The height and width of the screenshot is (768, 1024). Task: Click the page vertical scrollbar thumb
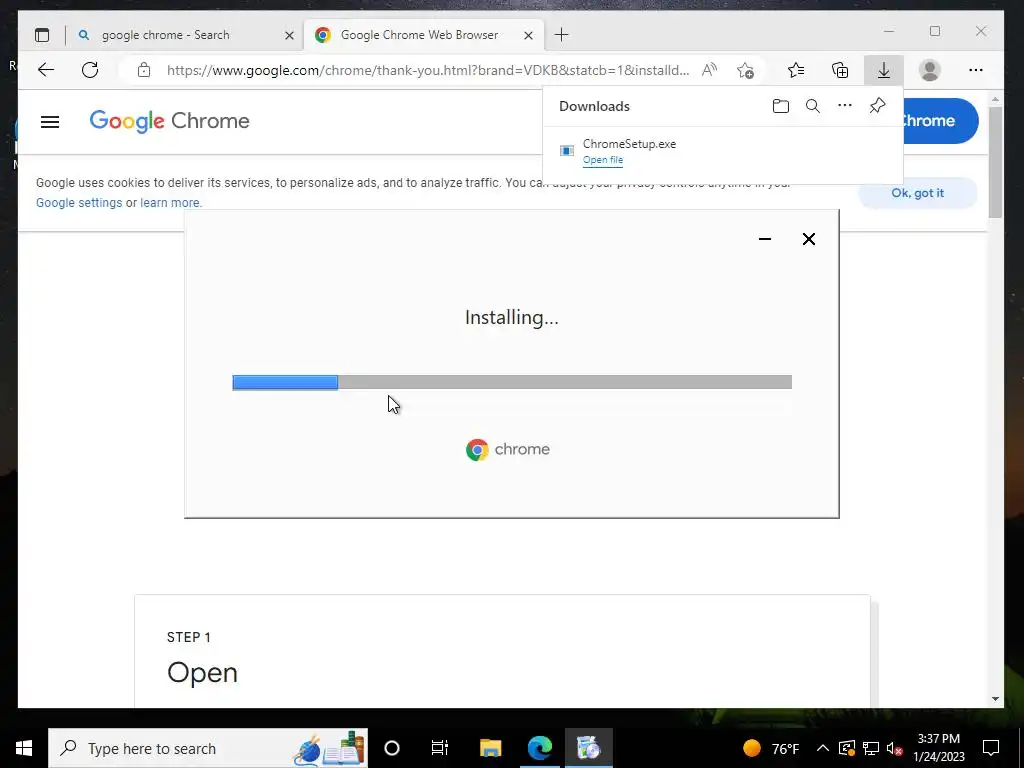(995, 162)
